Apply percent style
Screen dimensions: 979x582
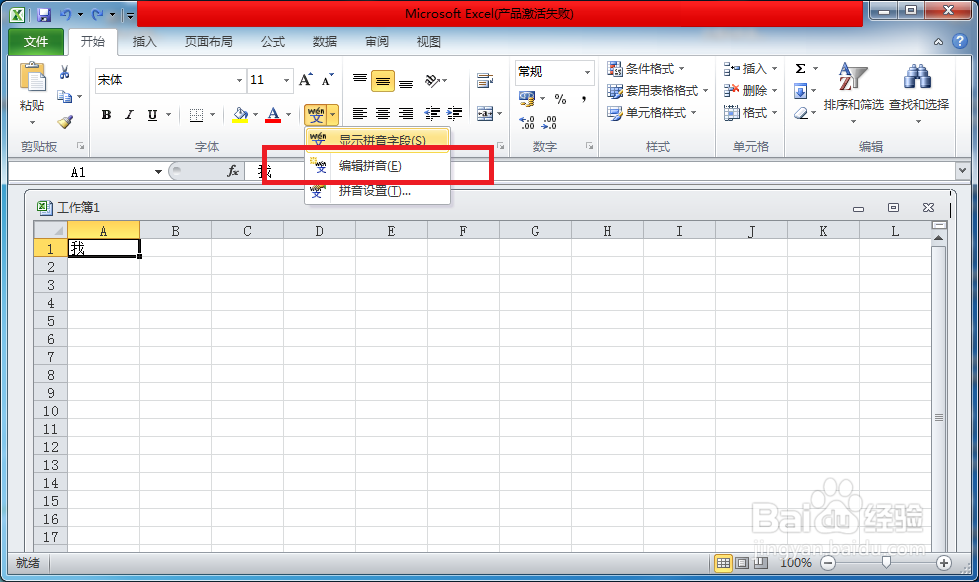[x=561, y=99]
